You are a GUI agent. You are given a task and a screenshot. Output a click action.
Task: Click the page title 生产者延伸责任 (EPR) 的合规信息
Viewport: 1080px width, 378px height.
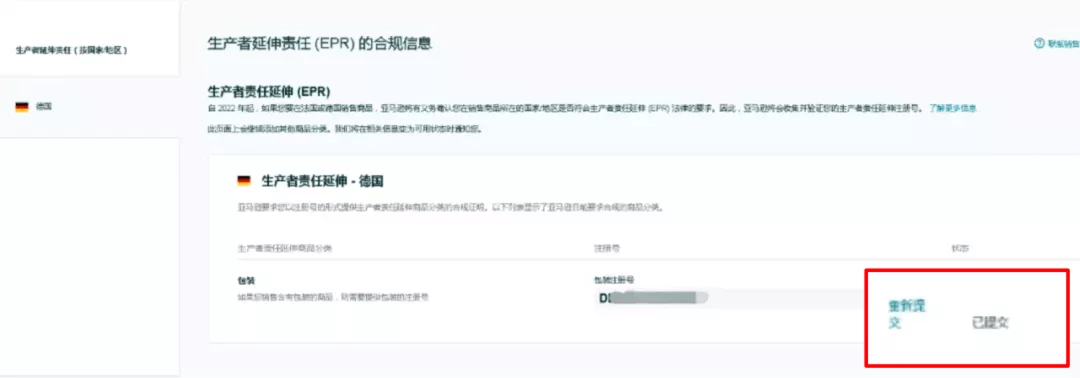pos(320,43)
